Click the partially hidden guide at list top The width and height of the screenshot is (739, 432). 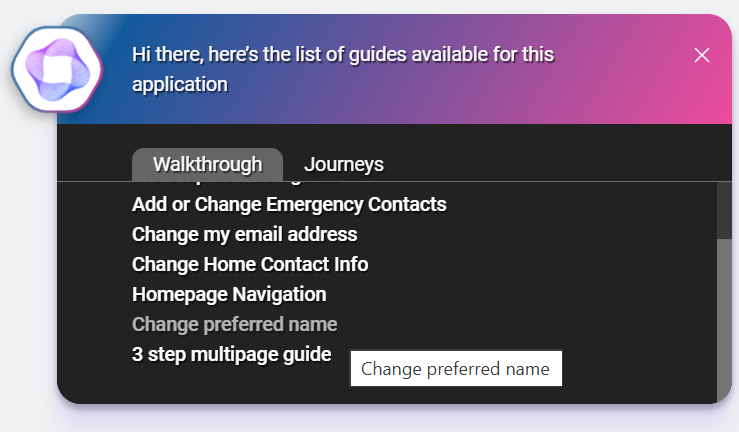click(235, 185)
